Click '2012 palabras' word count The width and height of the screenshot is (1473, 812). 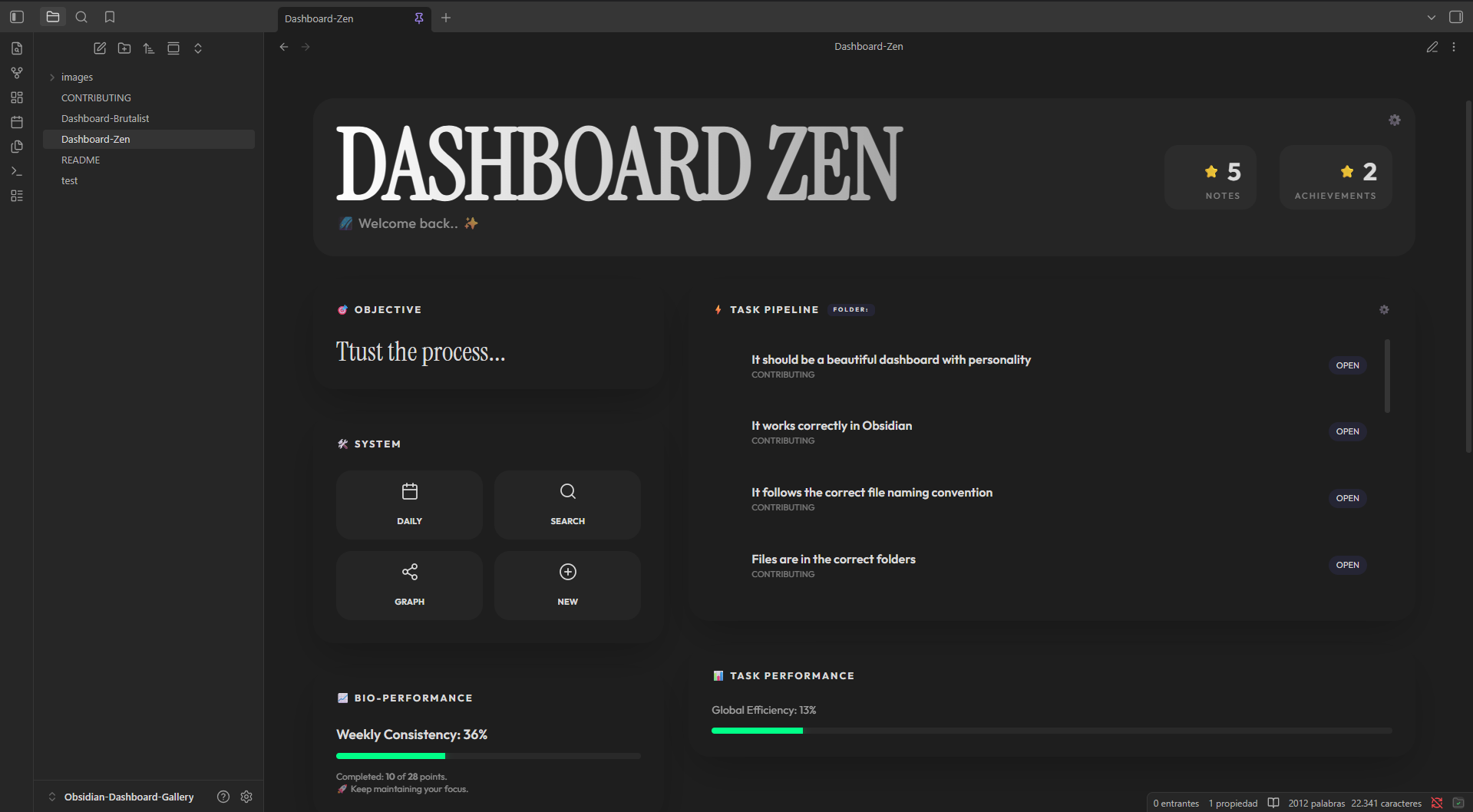pos(1316,804)
